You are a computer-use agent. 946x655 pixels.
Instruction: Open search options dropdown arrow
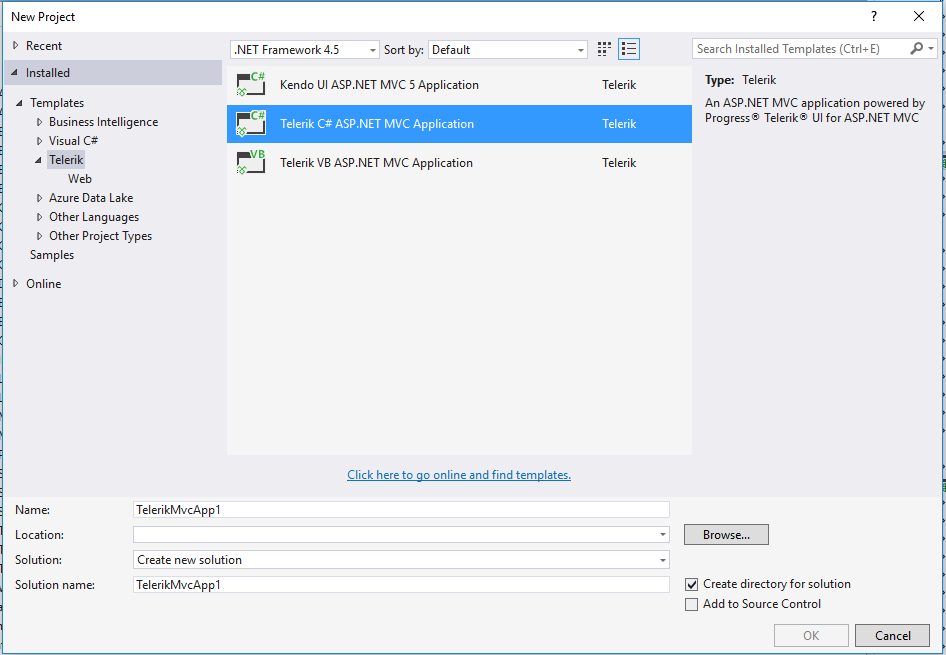pos(931,48)
